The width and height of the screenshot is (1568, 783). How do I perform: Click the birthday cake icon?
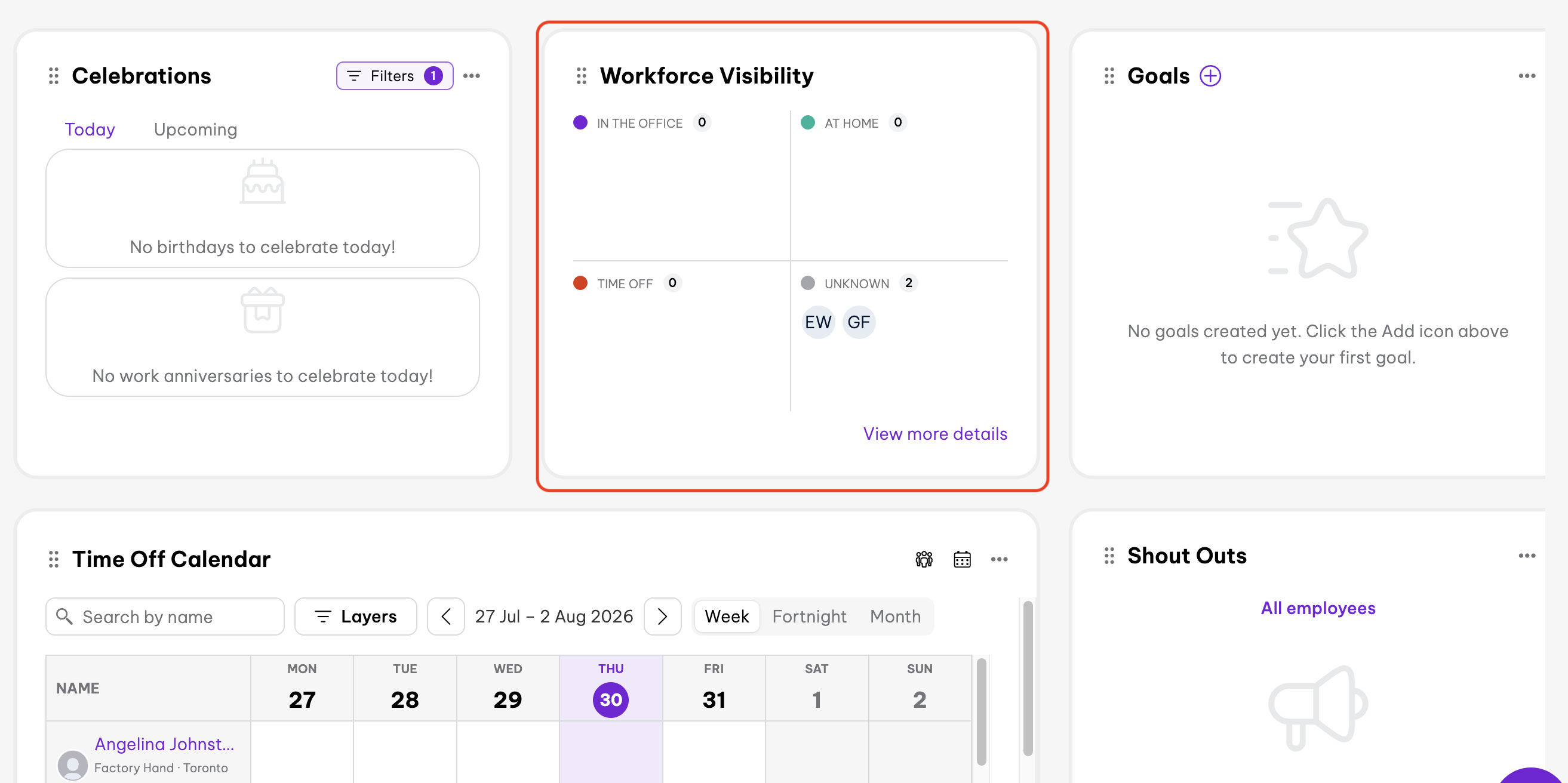[x=262, y=181]
